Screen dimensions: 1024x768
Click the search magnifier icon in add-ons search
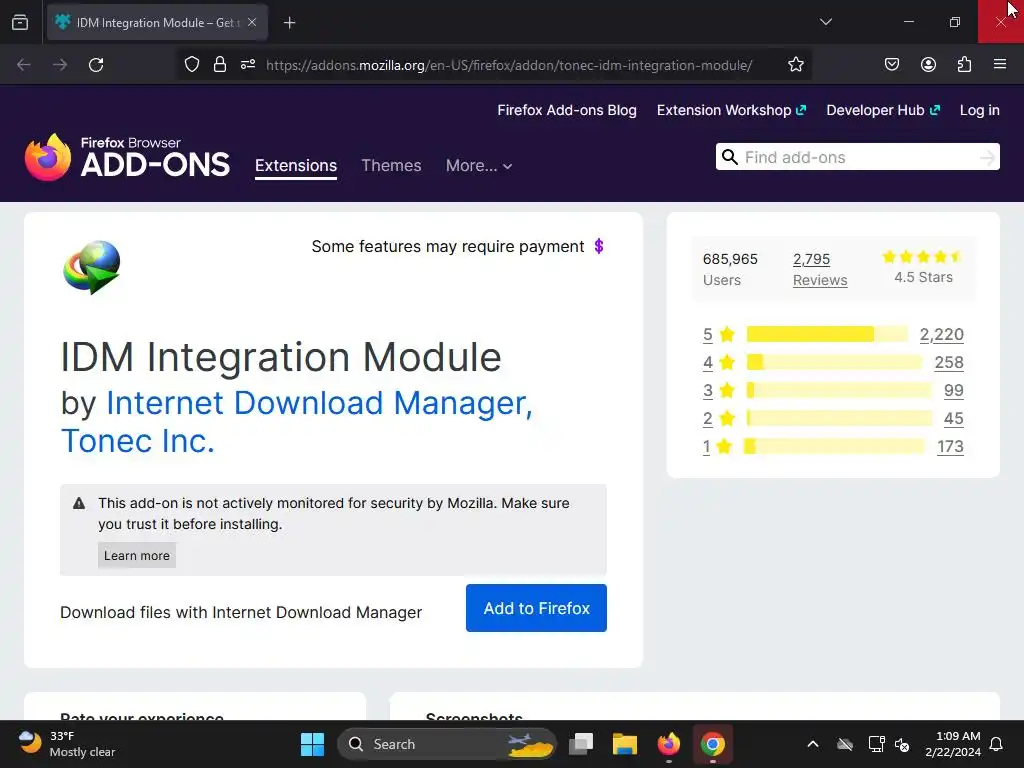point(730,157)
